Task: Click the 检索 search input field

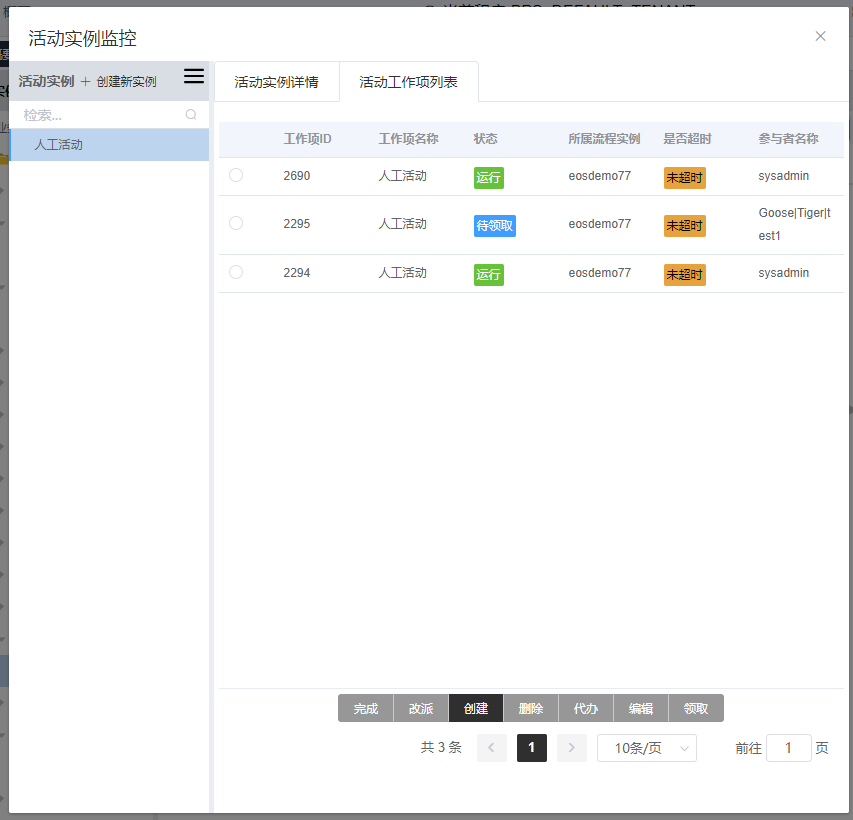Action: tap(100, 115)
